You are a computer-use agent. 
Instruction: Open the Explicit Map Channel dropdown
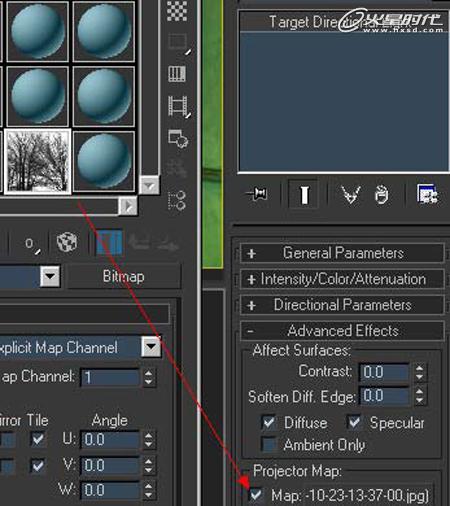coord(151,347)
